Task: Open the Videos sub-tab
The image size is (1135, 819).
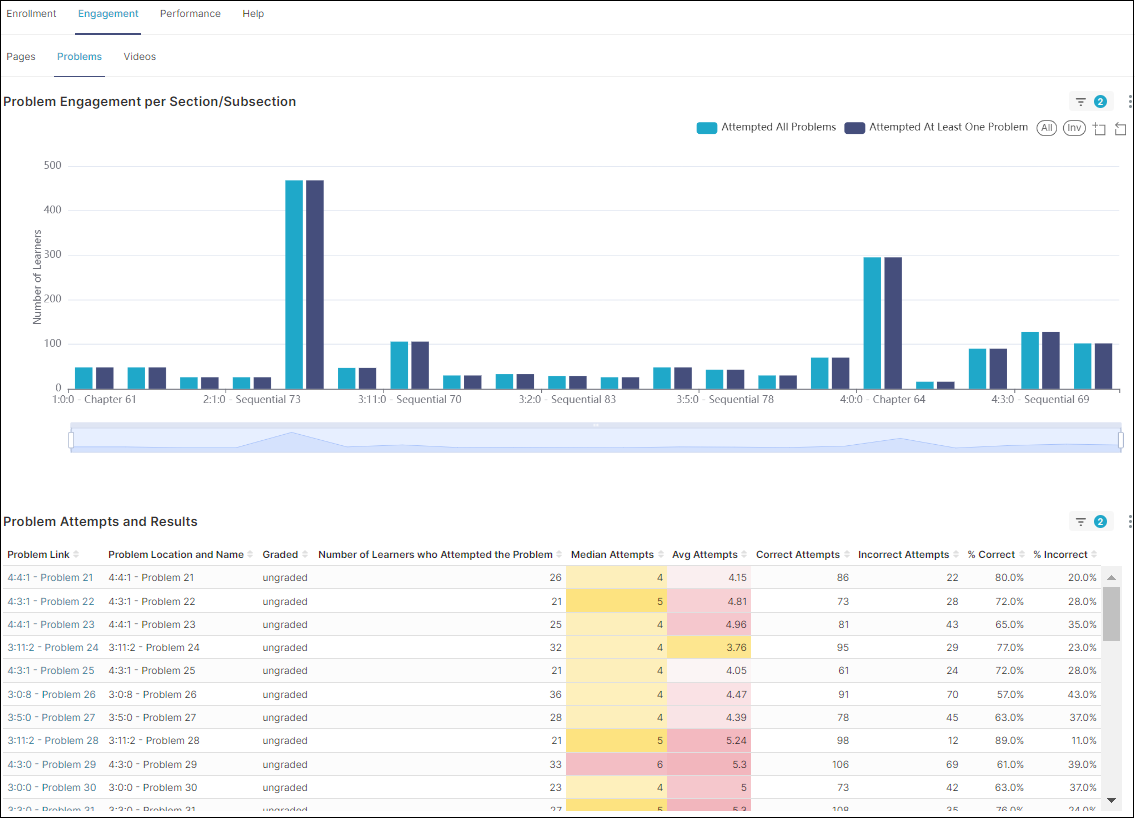Action: (140, 57)
